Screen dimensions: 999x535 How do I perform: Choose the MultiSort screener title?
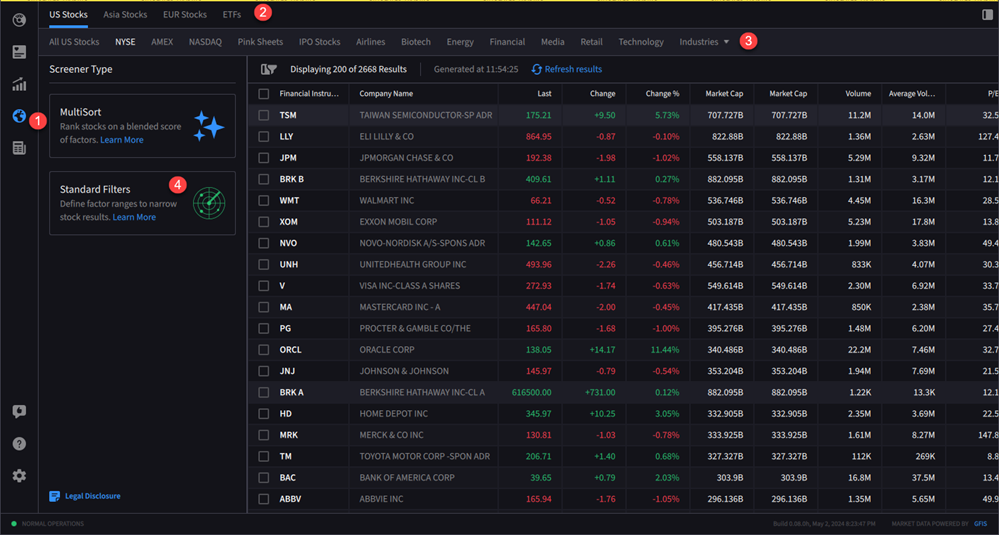click(x=80, y=112)
